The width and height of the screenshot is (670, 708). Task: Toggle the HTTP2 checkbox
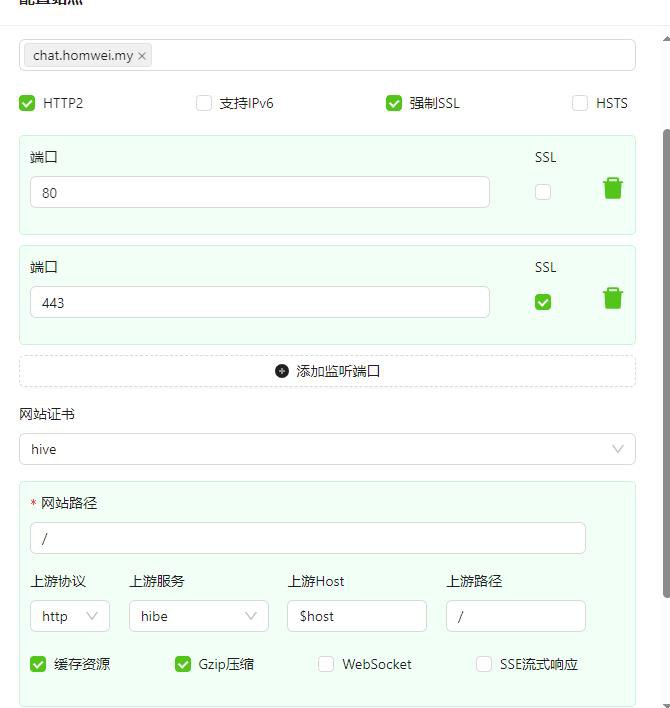click(x=27, y=103)
